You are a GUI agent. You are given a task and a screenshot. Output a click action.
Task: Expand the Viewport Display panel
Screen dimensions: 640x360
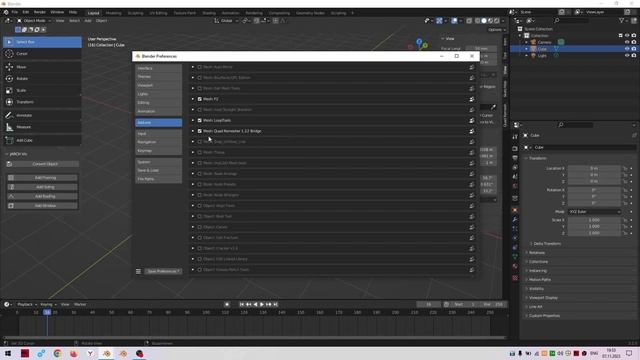pyautogui.click(x=543, y=298)
